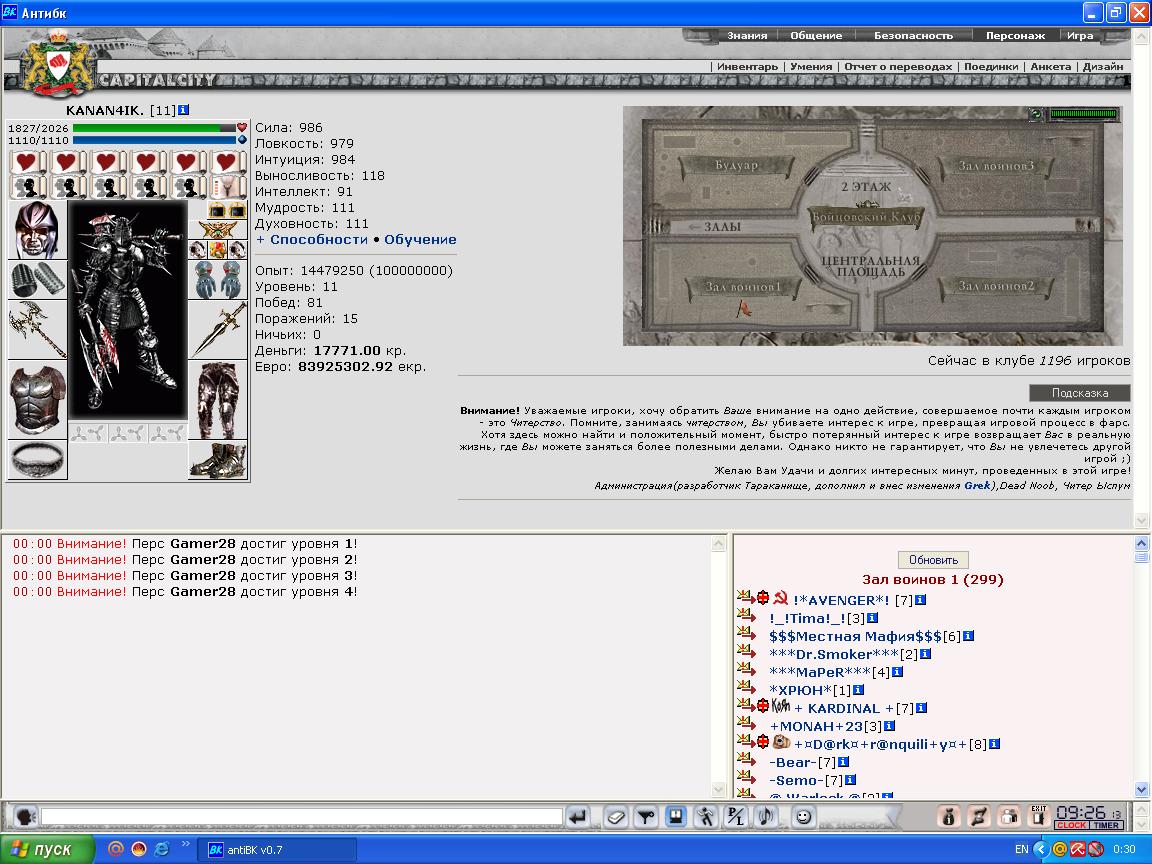Open the Анкета page
The image size is (1152, 864).
click(x=1051, y=66)
